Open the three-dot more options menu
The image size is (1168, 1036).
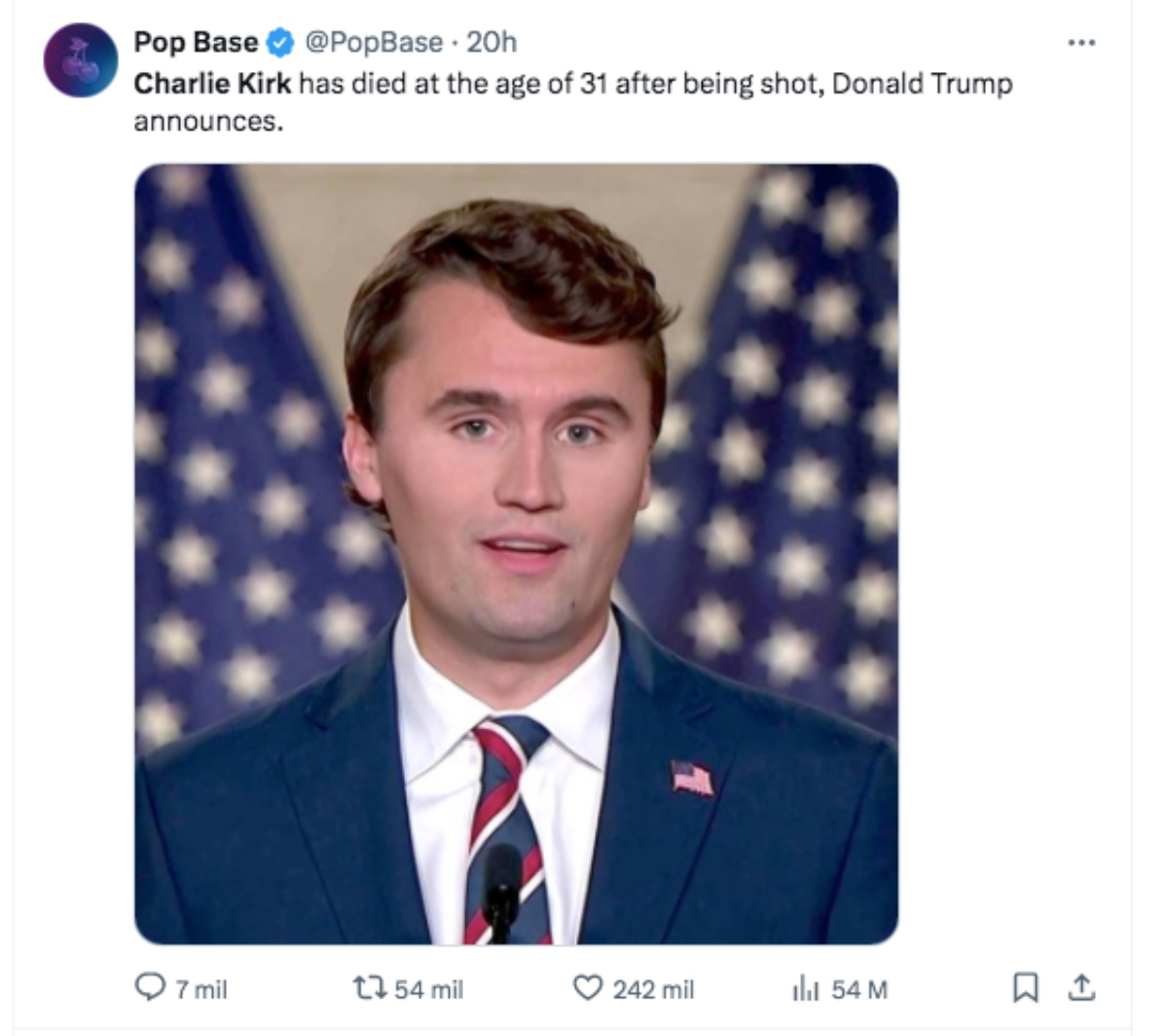pyautogui.click(x=1081, y=43)
